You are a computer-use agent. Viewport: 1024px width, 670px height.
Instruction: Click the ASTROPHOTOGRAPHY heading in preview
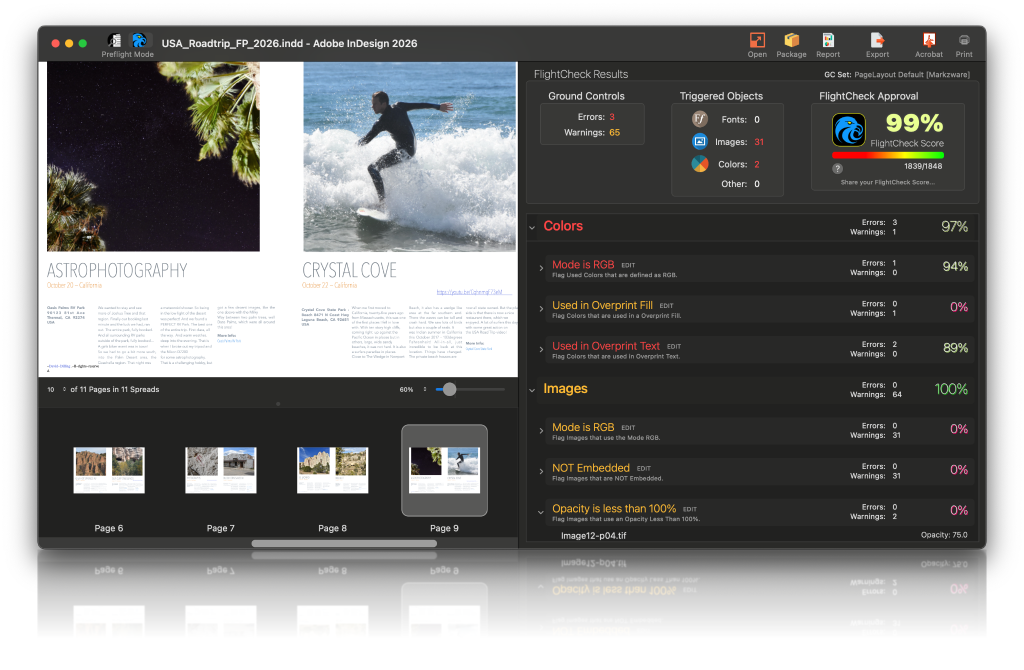(117, 270)
